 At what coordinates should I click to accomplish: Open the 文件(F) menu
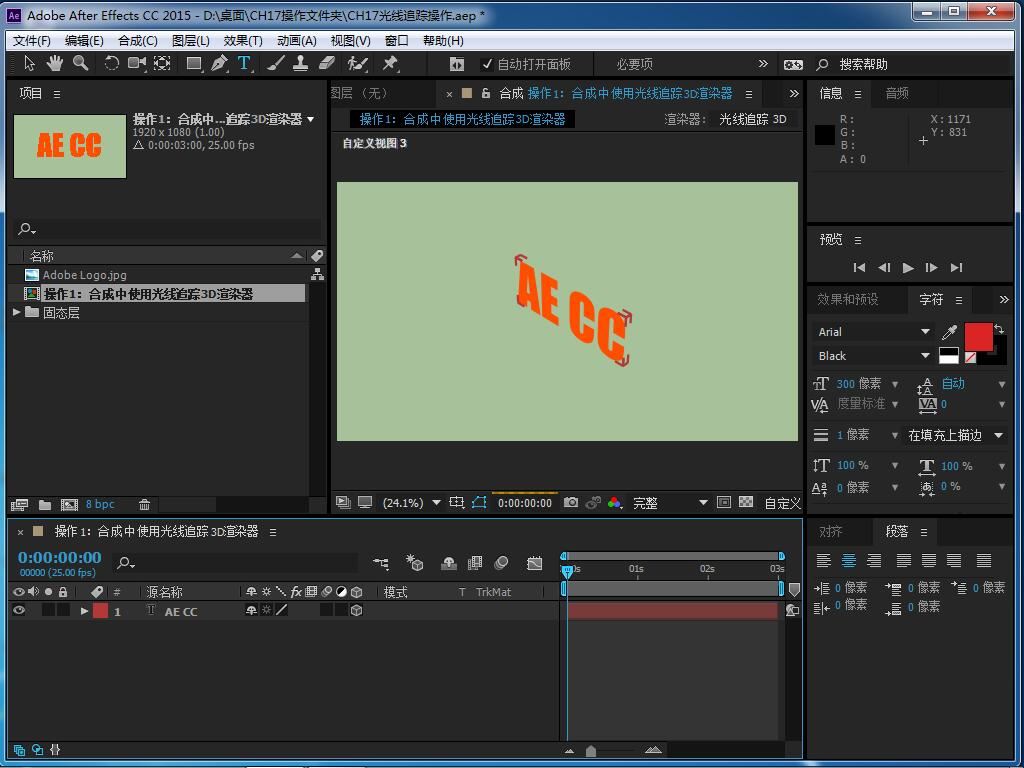[31, 40]
